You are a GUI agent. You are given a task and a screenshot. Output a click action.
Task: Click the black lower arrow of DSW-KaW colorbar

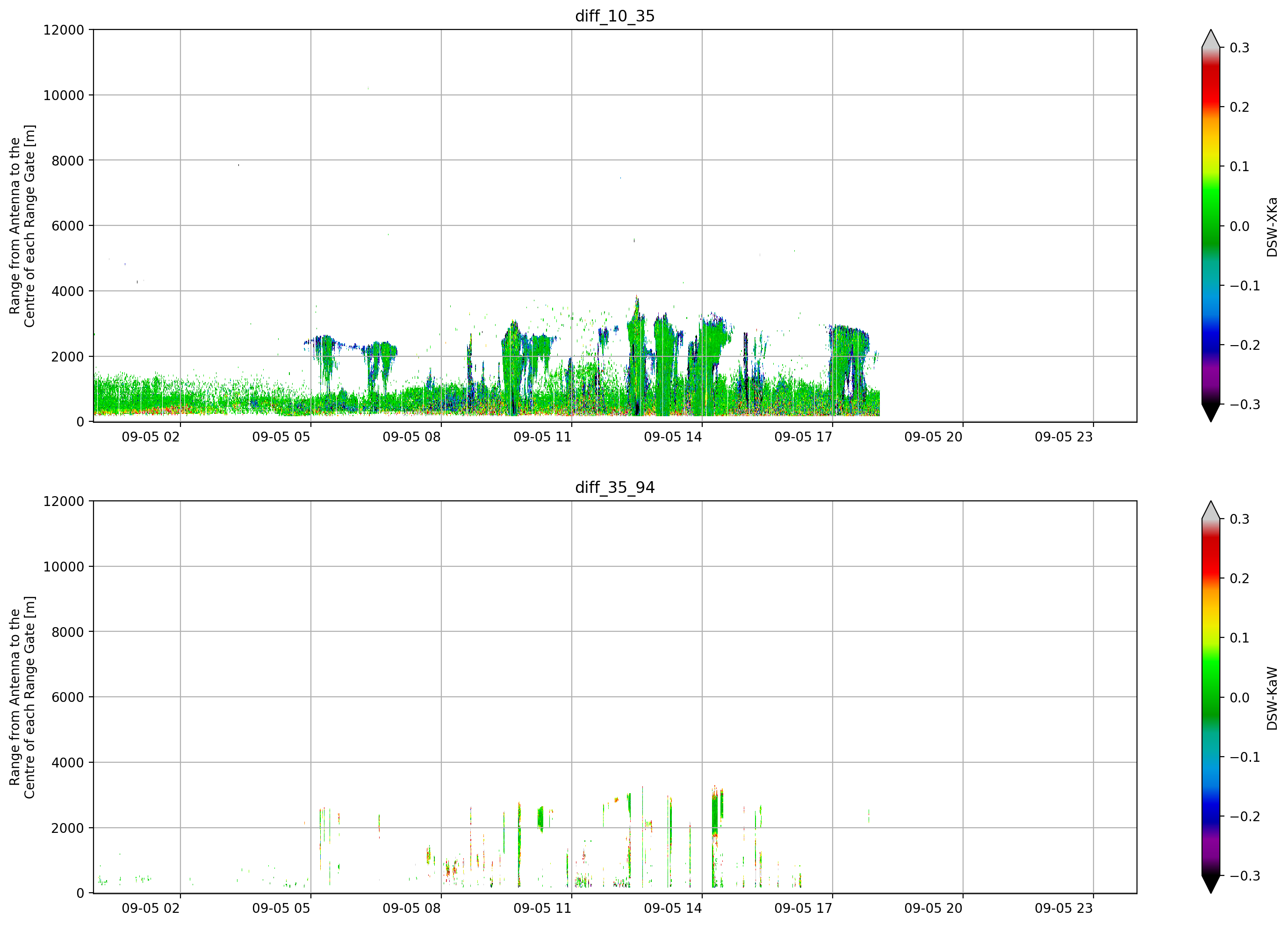(1211, 884)
